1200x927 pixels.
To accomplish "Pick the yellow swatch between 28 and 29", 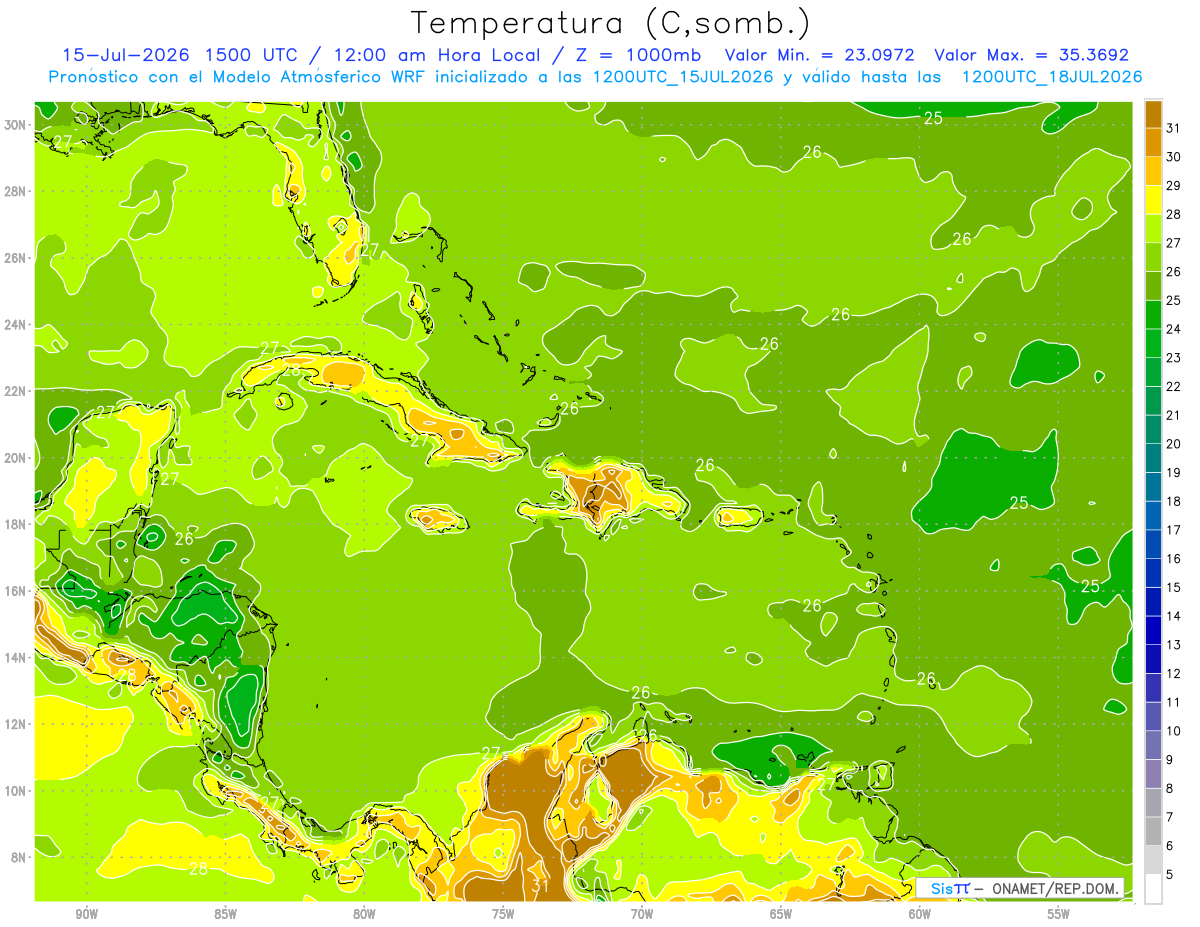I will point(1154,201).
